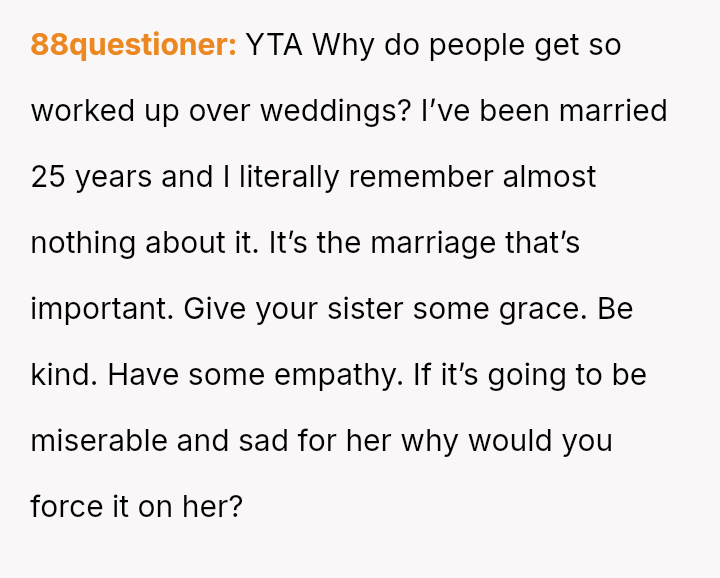Open the 88questioner username link
Screen dimensions: 720x578
(133, 45)
